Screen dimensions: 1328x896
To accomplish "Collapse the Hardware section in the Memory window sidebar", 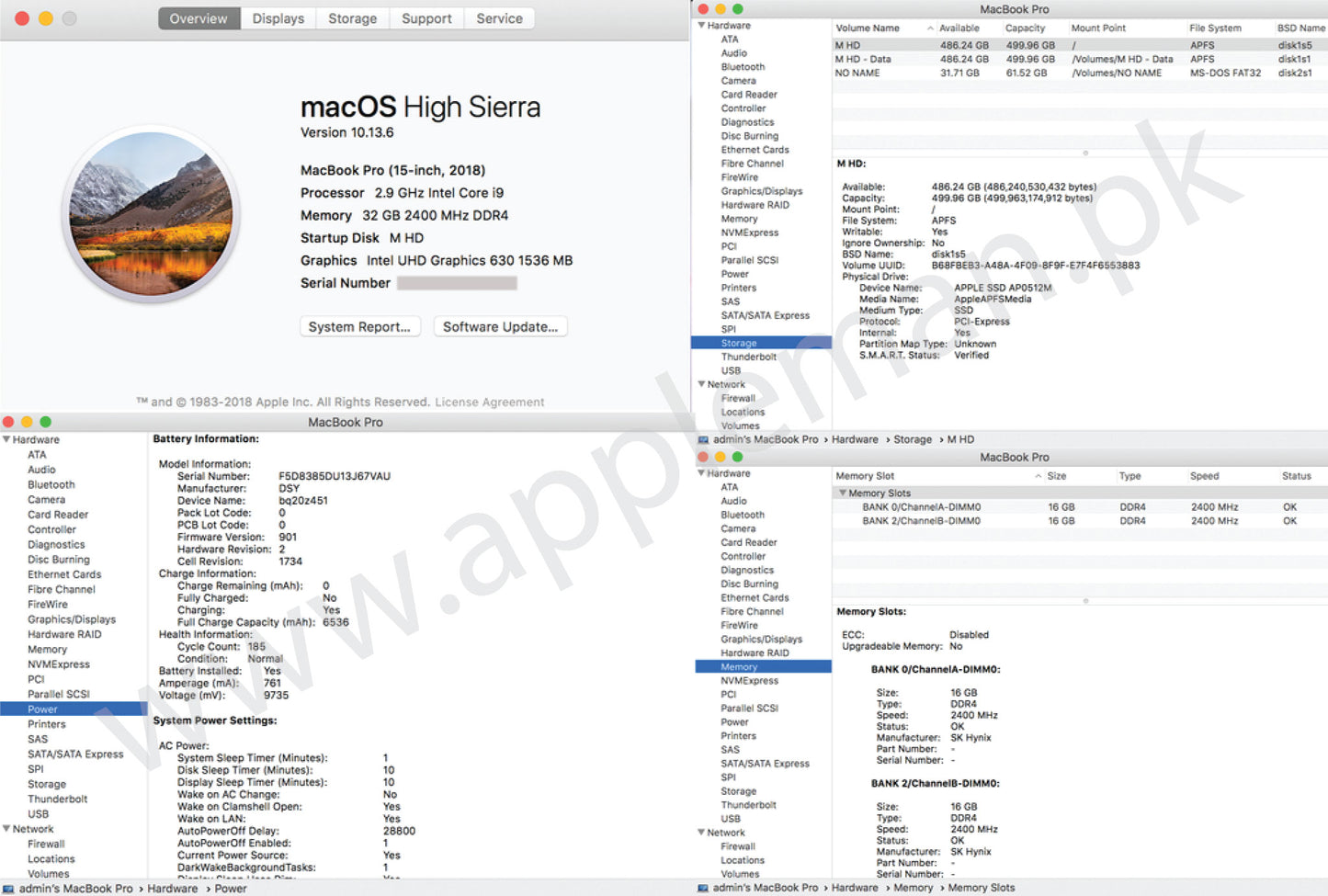I will 701,473.
